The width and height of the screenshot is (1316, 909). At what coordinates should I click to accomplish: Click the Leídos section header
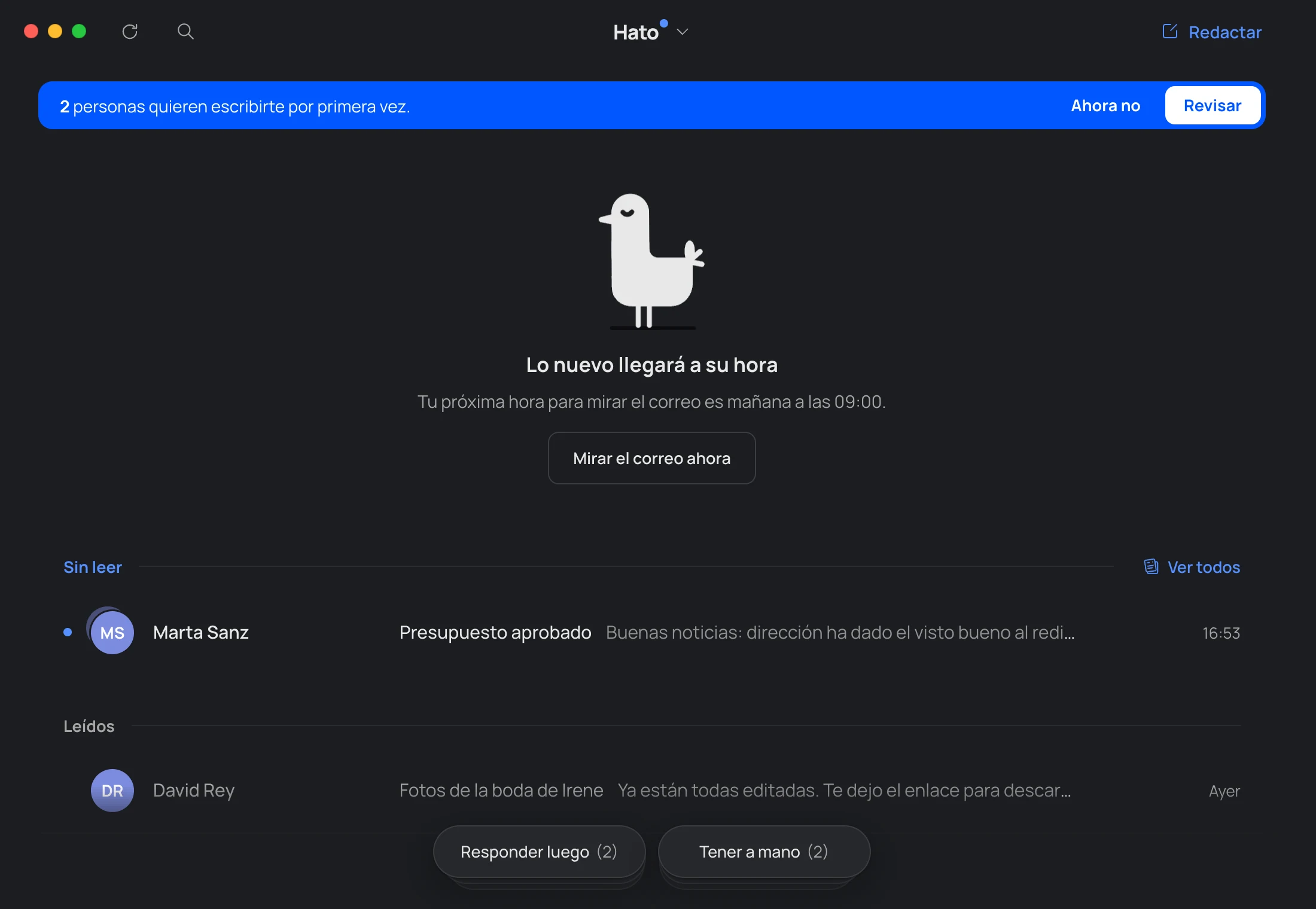click(89, 725)
